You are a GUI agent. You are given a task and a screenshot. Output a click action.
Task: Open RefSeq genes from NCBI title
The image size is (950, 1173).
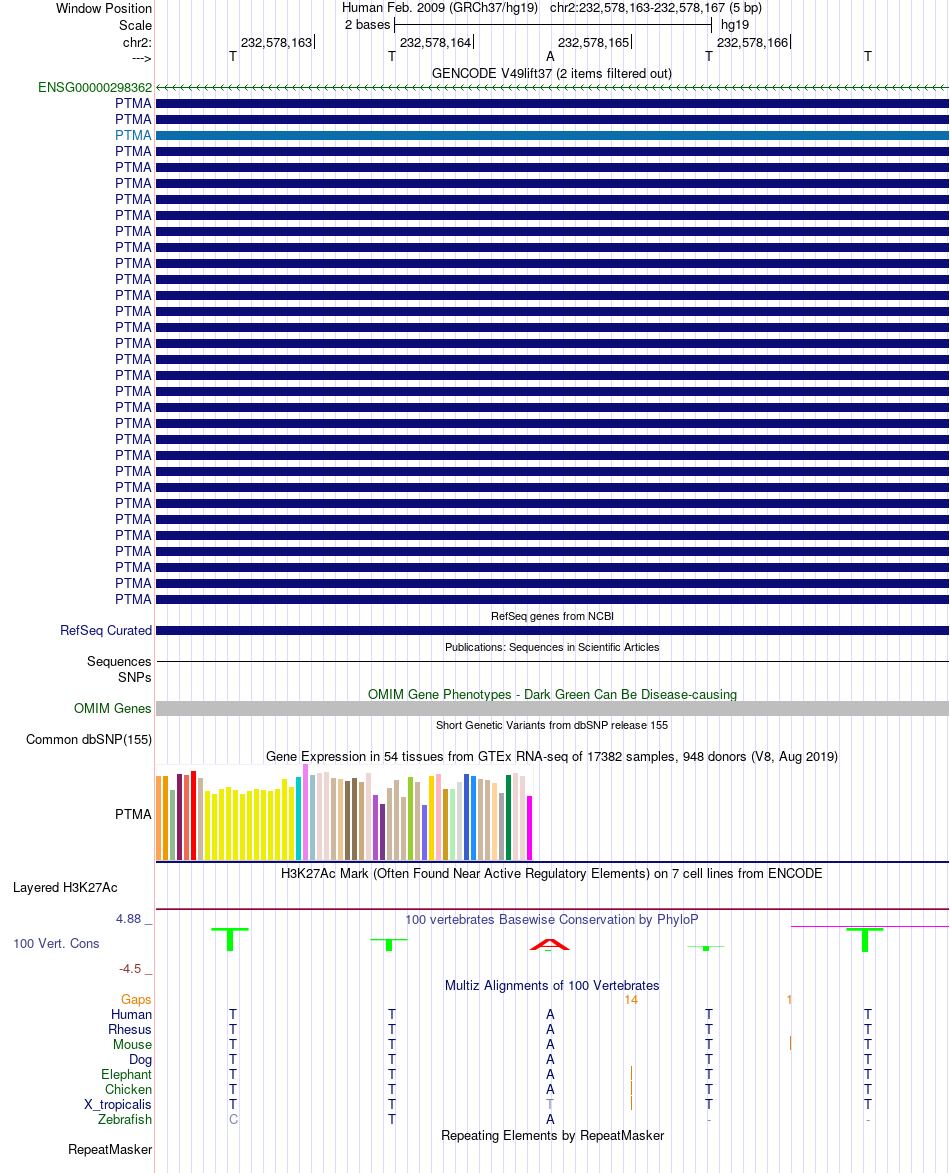coord(552,616)
